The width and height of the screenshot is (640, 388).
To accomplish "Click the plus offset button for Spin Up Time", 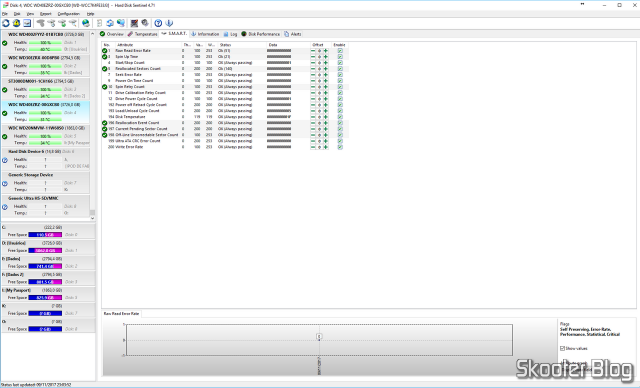I will [326, 57].
